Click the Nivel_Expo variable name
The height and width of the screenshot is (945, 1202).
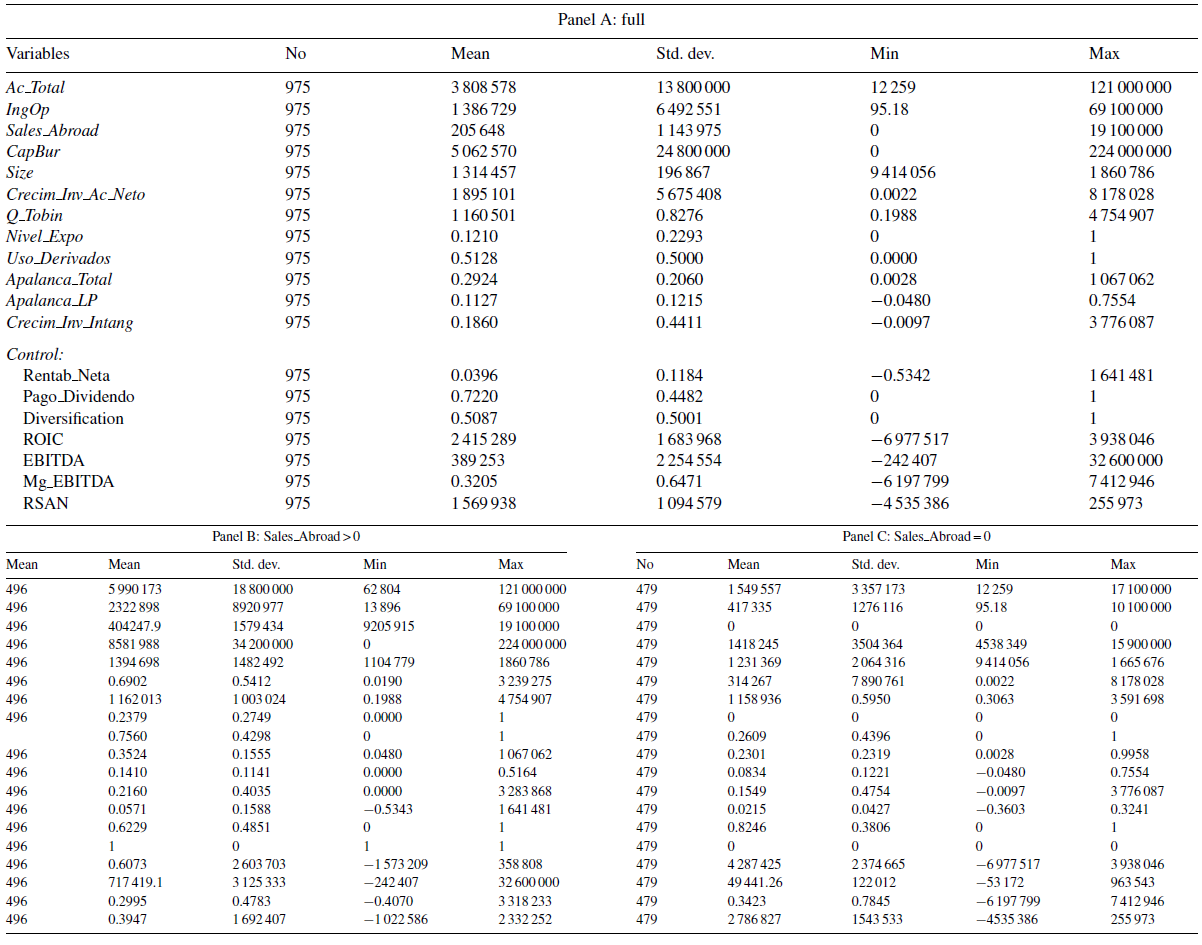44,237
